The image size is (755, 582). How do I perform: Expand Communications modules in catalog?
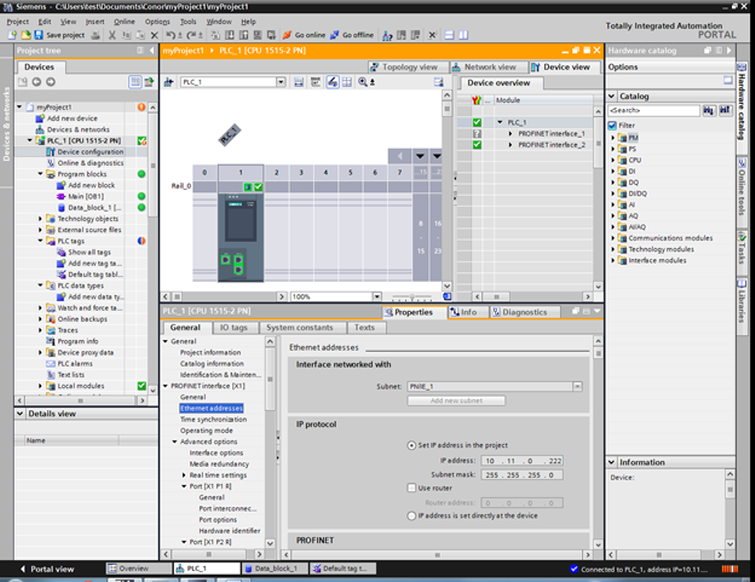(613, 238)
